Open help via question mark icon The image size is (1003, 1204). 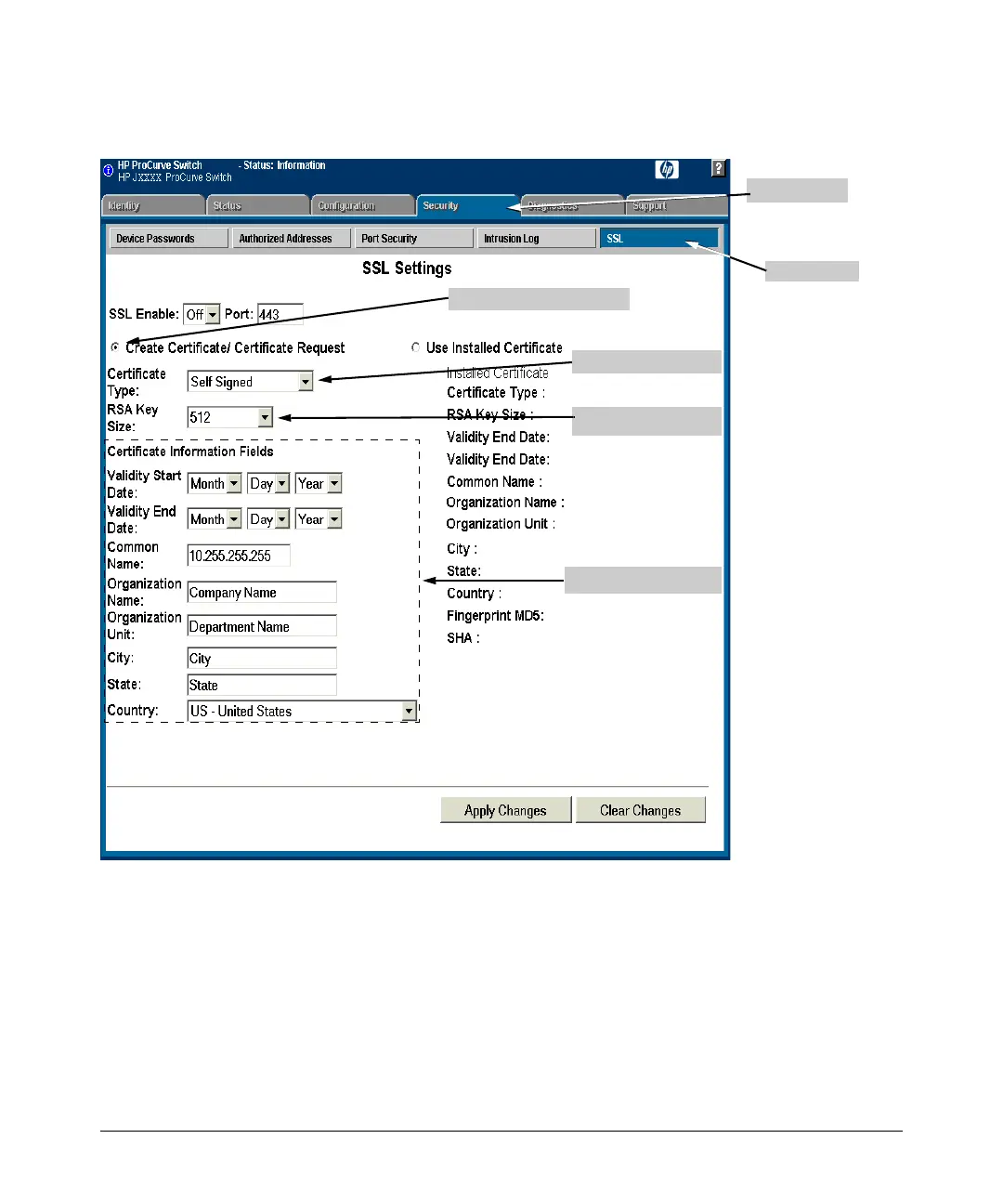tap(718, 168)
